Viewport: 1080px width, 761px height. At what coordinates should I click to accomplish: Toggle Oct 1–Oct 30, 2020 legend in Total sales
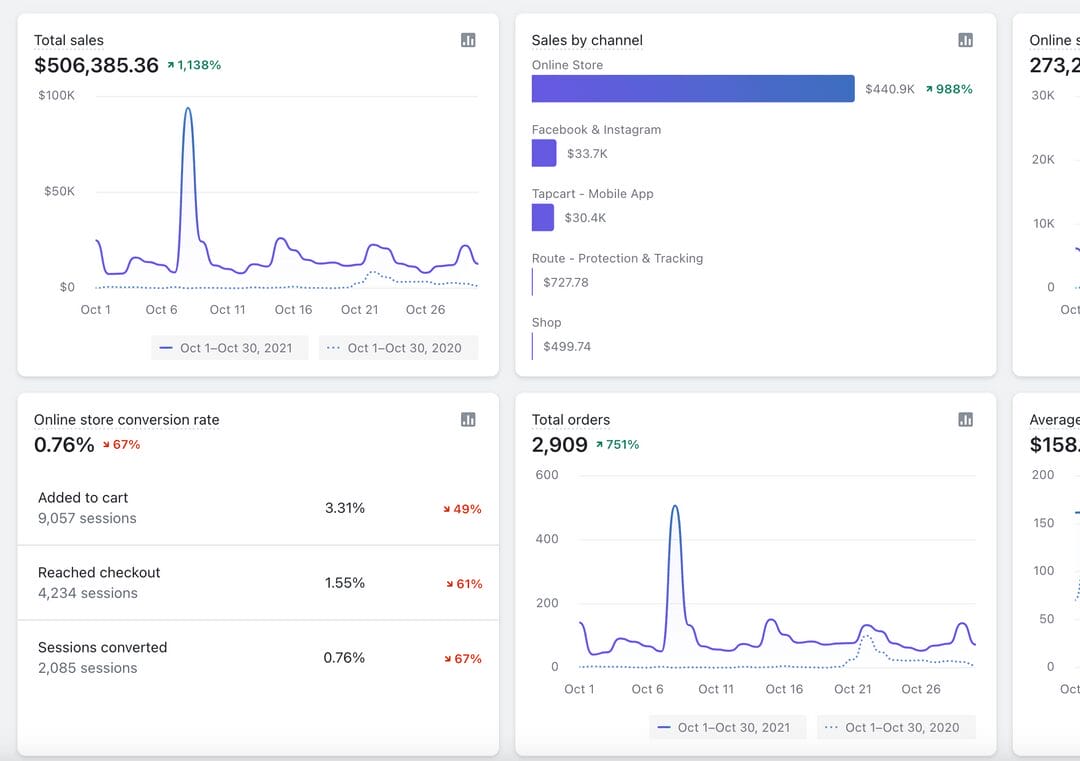click(x=398, y=348)
